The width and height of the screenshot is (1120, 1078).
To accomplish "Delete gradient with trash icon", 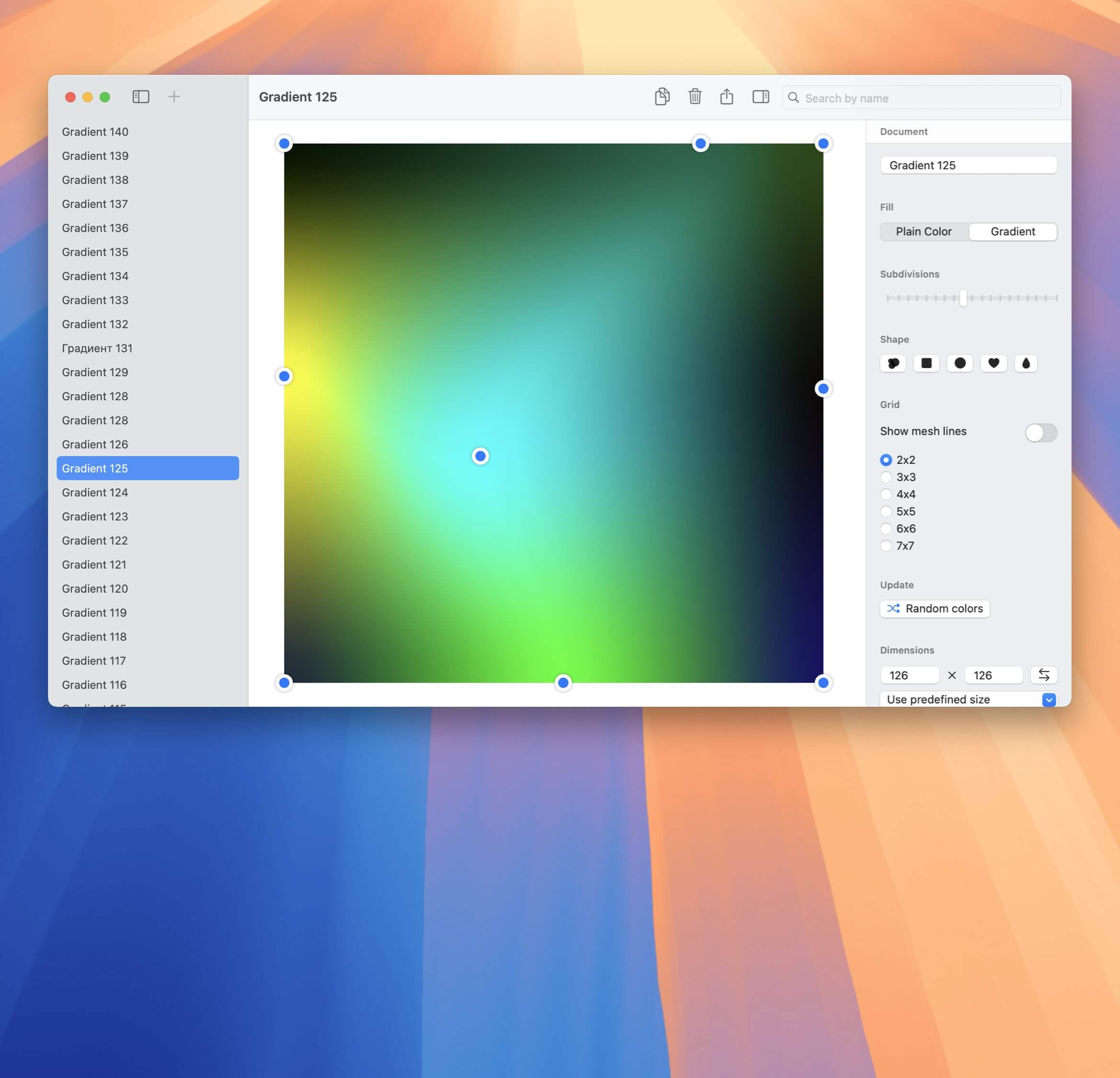I will pyautogui.click(x=694, y=97).
